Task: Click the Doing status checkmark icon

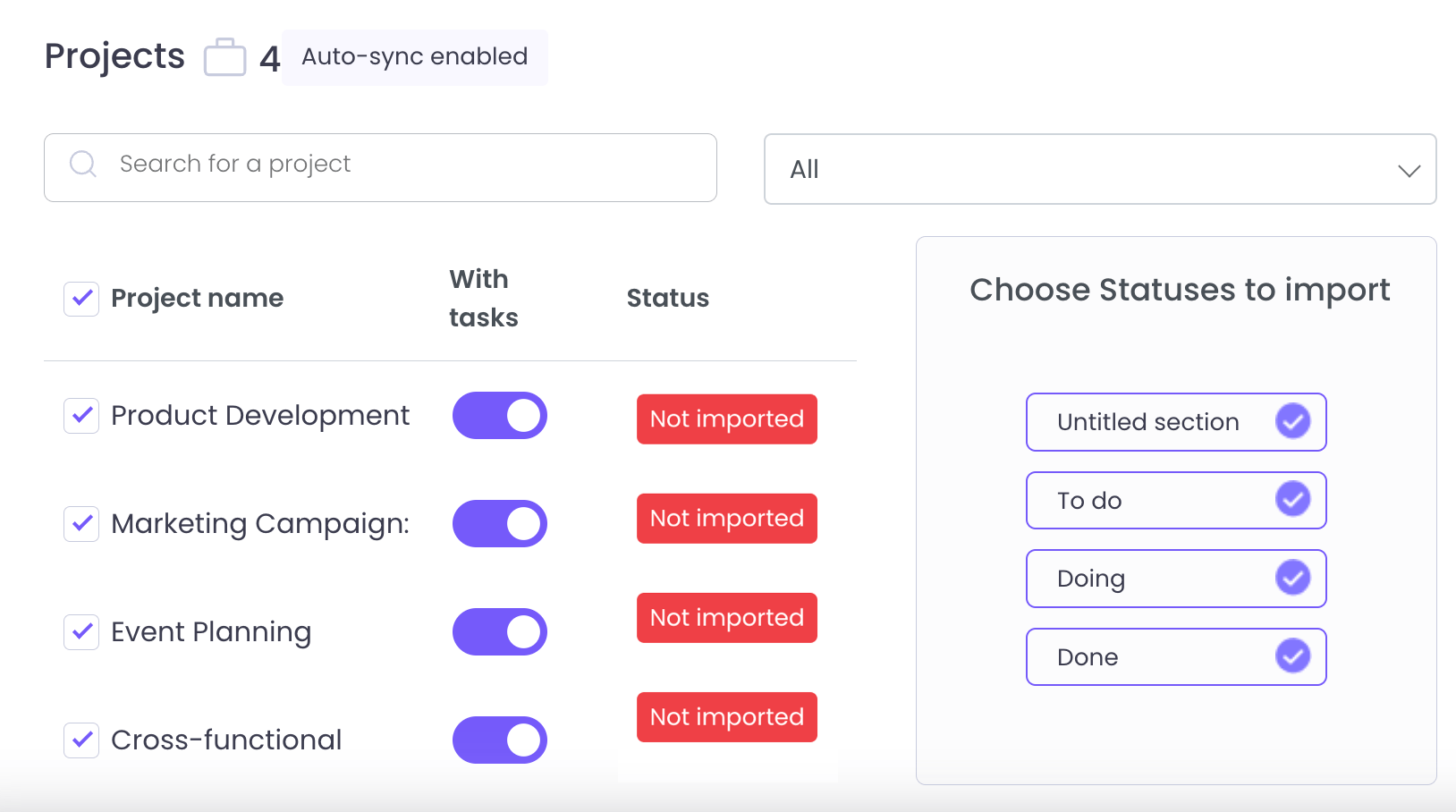Action: tap(1292, 578)
